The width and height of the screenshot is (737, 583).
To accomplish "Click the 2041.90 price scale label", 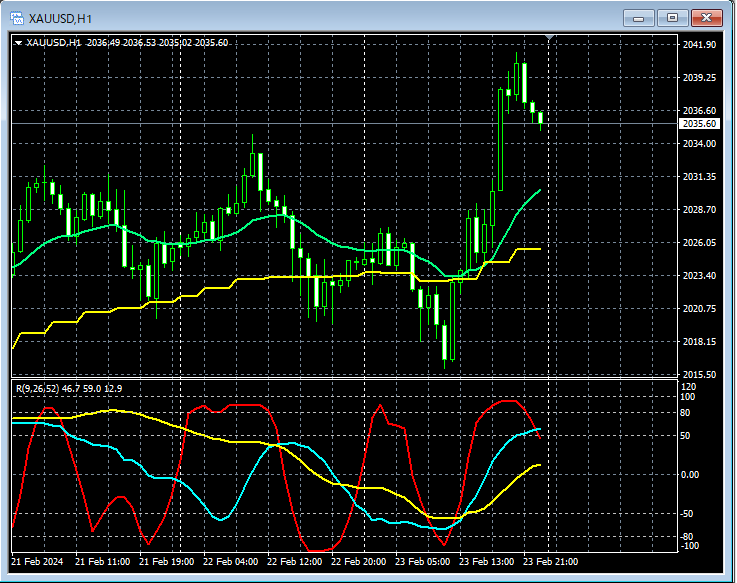I will 698,45.
